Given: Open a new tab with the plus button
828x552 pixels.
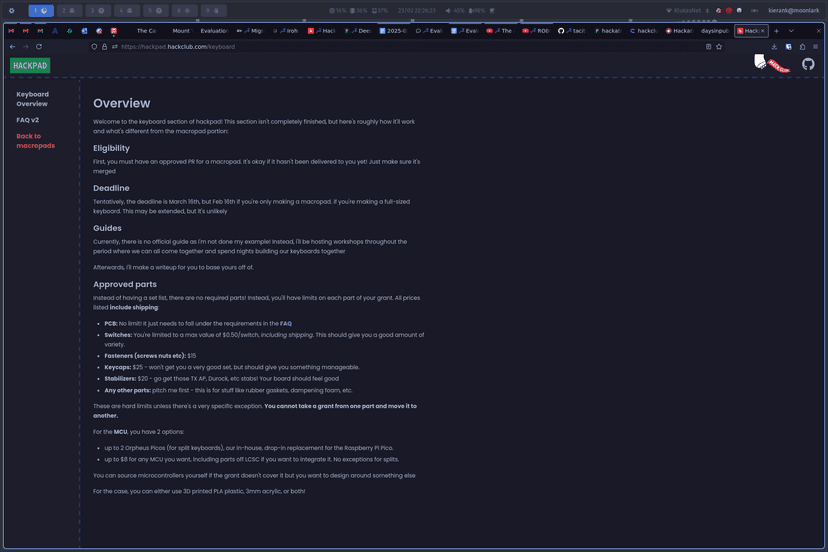Looking at the screenshot, I should (x=776, y=31).
